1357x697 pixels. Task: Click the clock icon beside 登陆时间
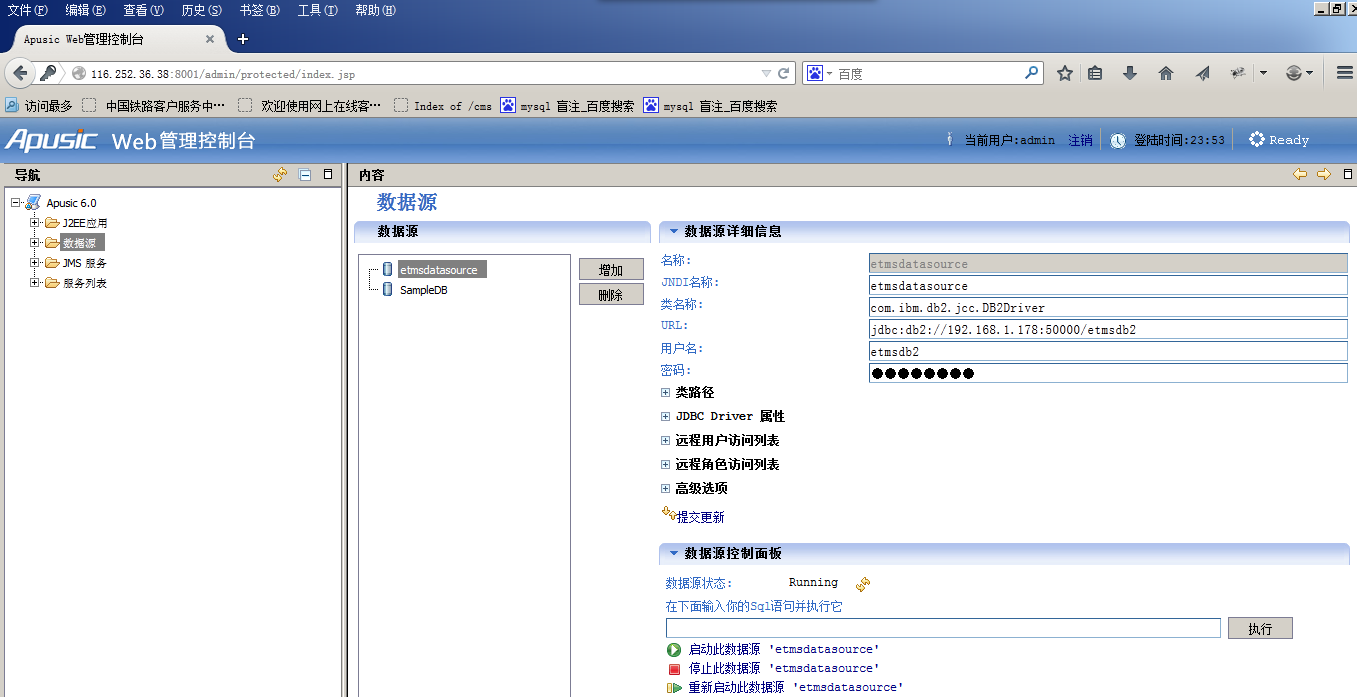[x=1118, y=141]
